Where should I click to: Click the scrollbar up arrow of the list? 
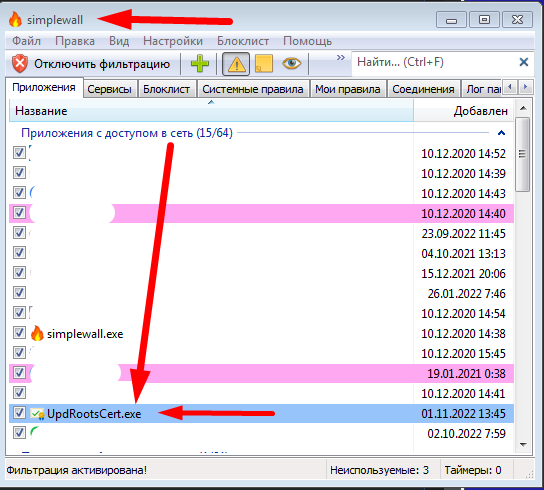click(523, 108)
